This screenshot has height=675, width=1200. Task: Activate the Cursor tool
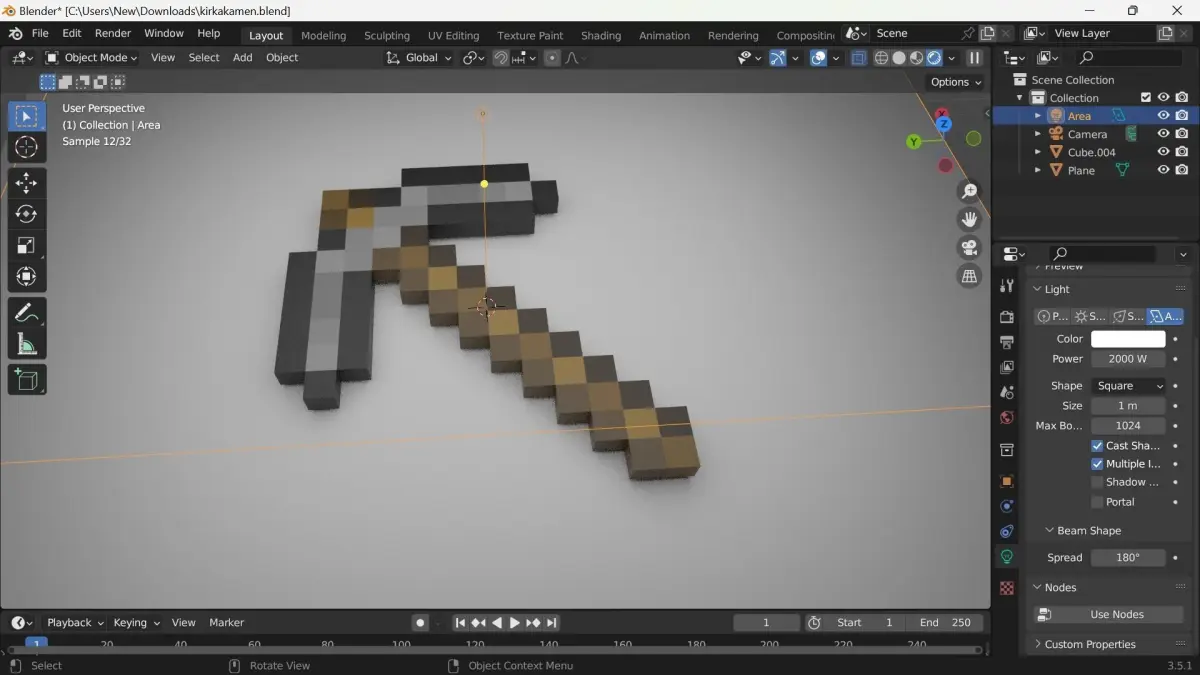coord(27,147)
